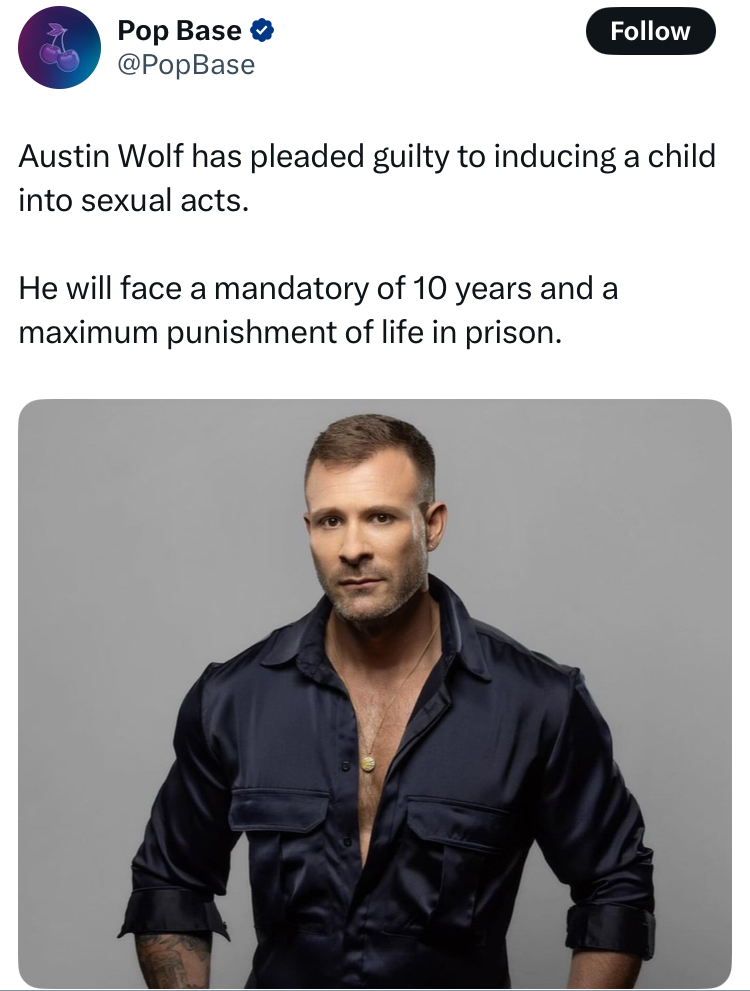Click the tattooed forearm in the image
The image size is (750, 991).
[x=172, y=961]
